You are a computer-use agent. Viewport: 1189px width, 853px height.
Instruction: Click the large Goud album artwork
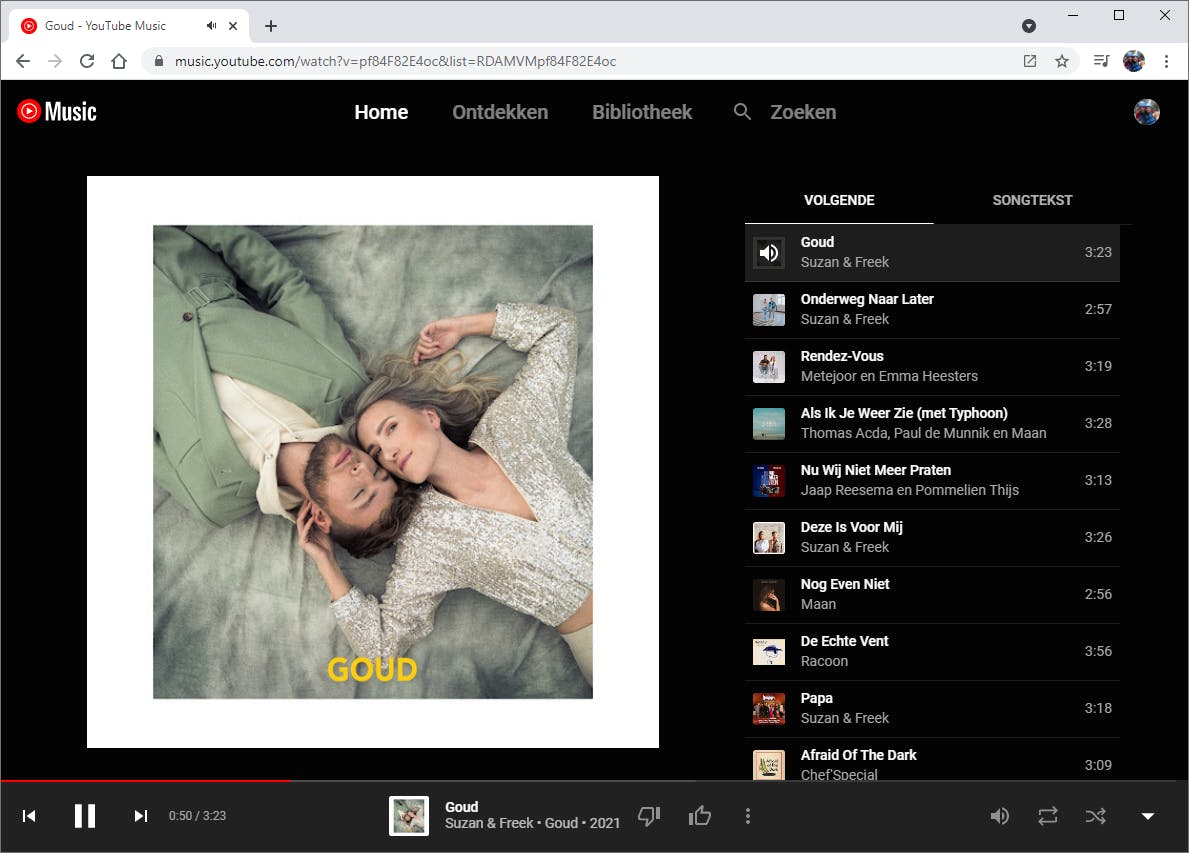(372, 462)
